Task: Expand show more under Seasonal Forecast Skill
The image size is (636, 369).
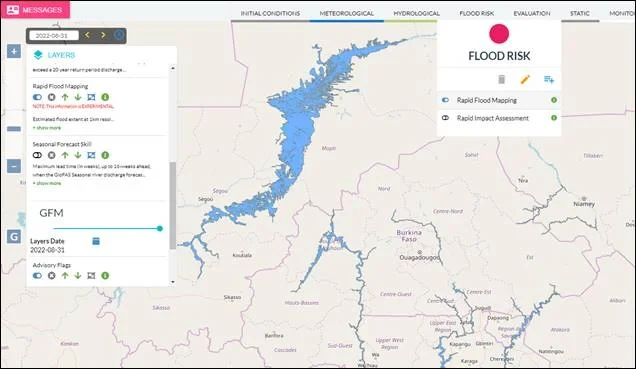Action: tap(47, 183)
